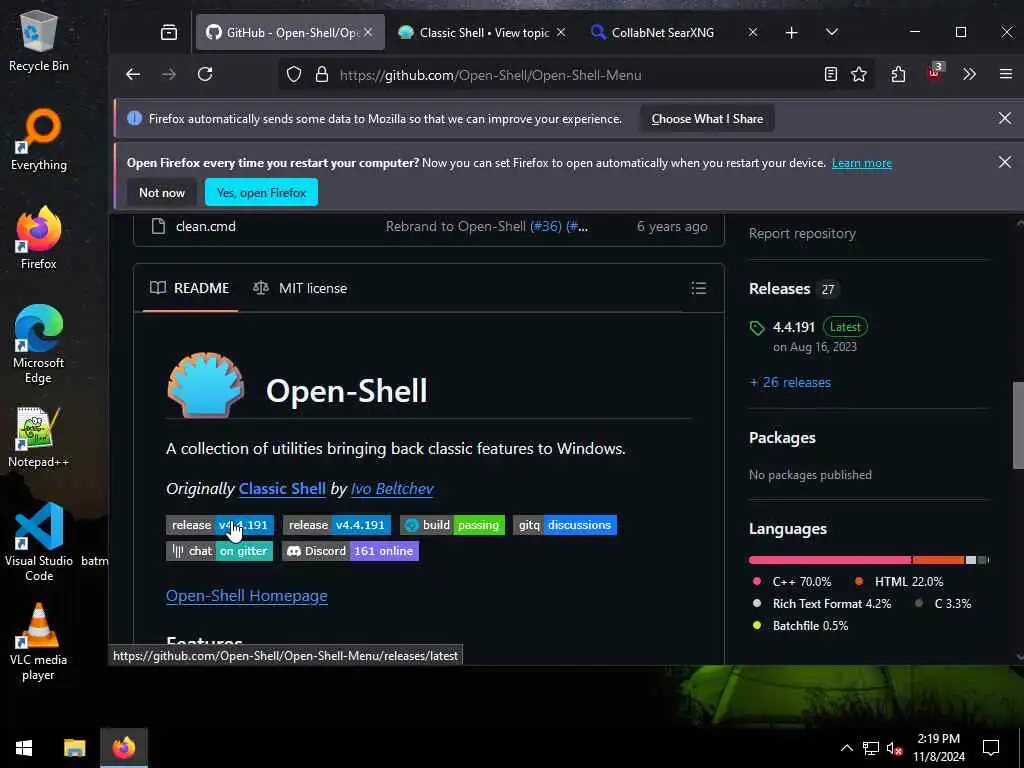The height and width of the screenshot is (768, 1024).
Task: Open the VLC media player desktop shortcut
Action: [x=39, y=642]
